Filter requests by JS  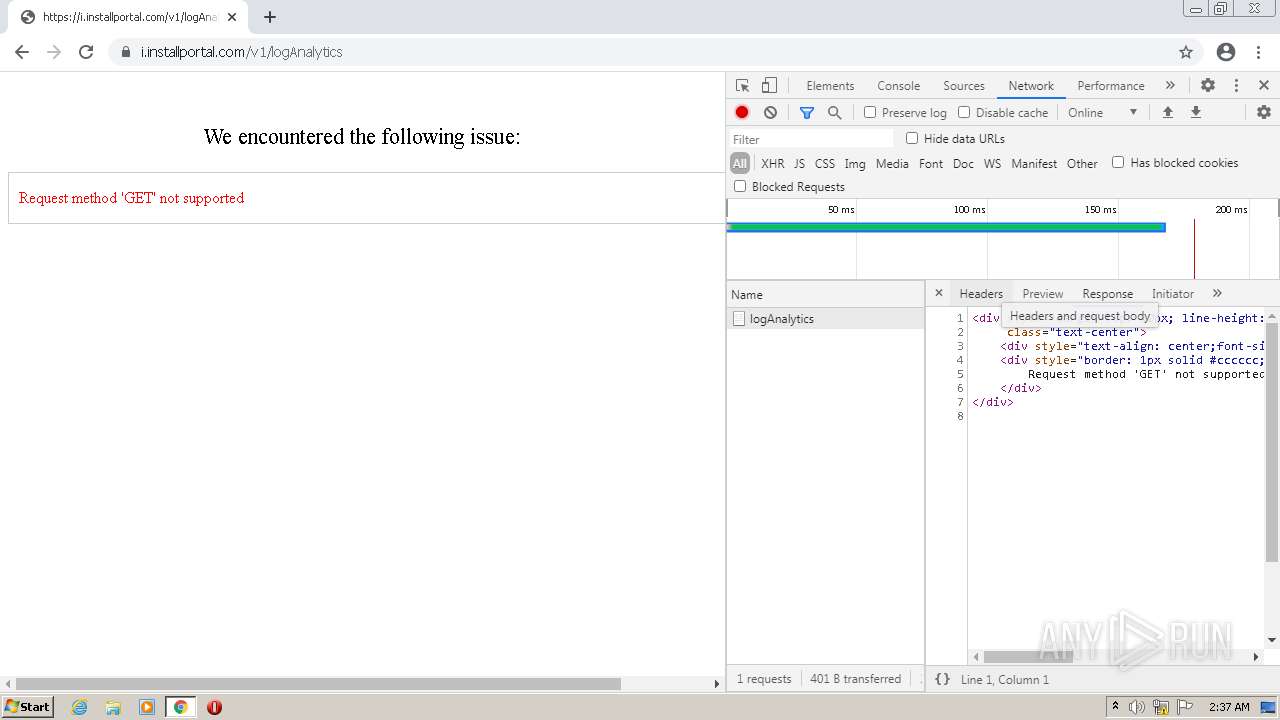click(799, 163)
